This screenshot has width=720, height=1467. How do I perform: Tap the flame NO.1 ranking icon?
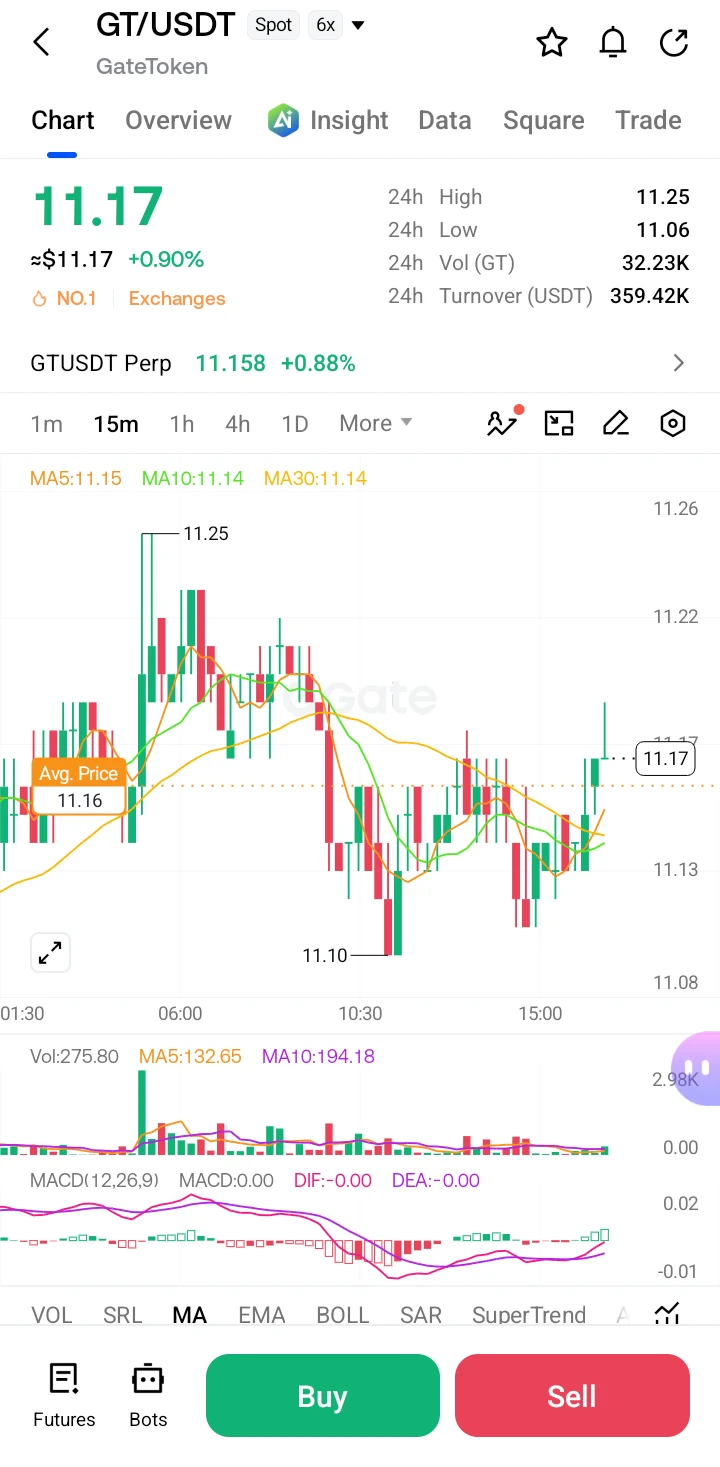[40, 298]
